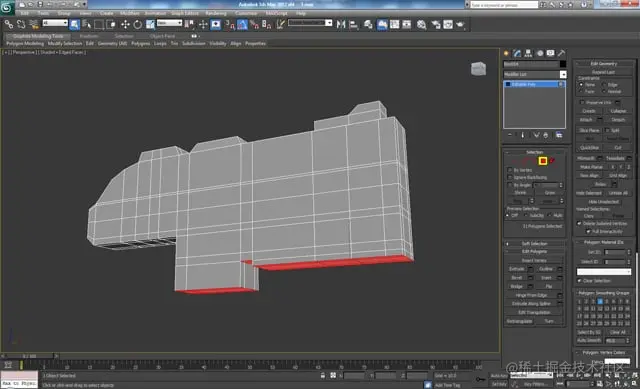Collapse the Selection rollout
The width and height of the screenshot is (640, 389).
click(534, 152)
